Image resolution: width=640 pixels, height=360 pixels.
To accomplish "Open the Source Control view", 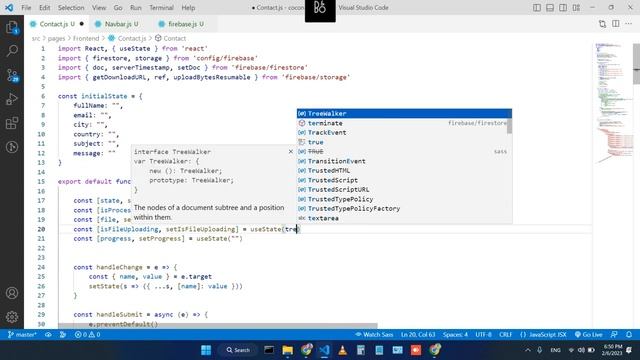I will pos(12,75).
